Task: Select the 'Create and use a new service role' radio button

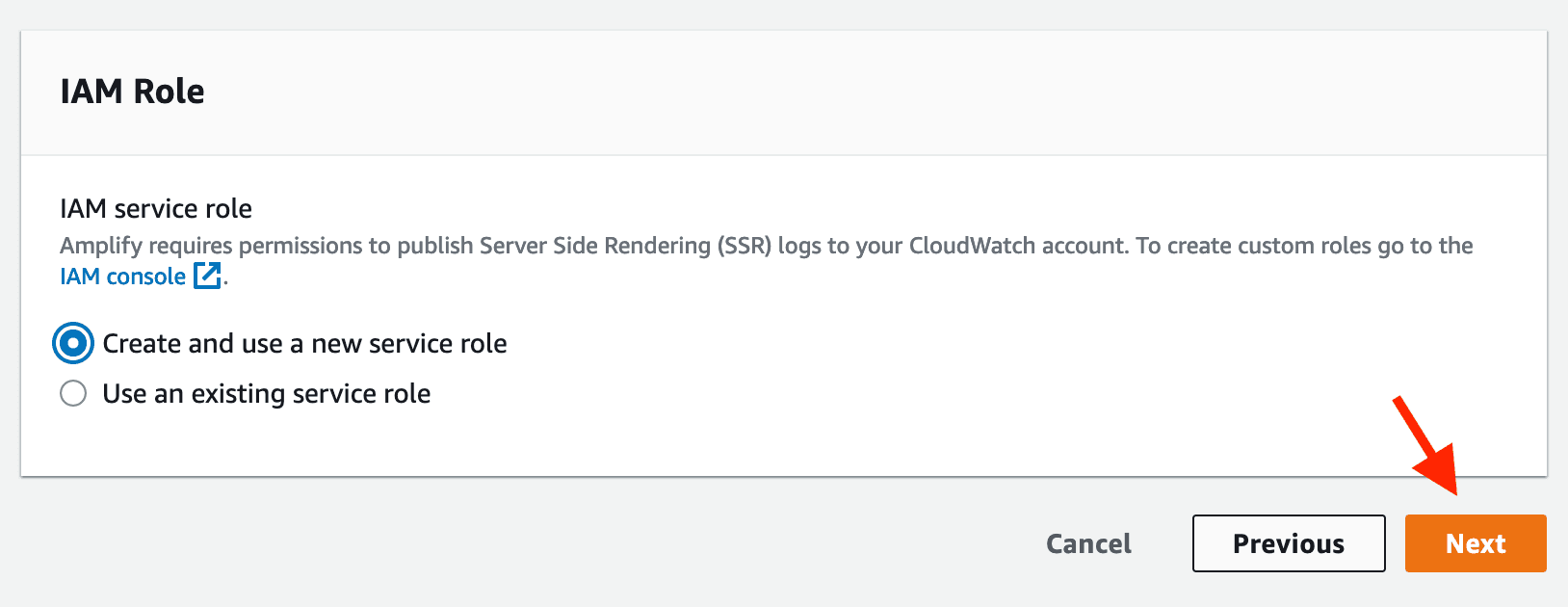Action: (73, 344)
